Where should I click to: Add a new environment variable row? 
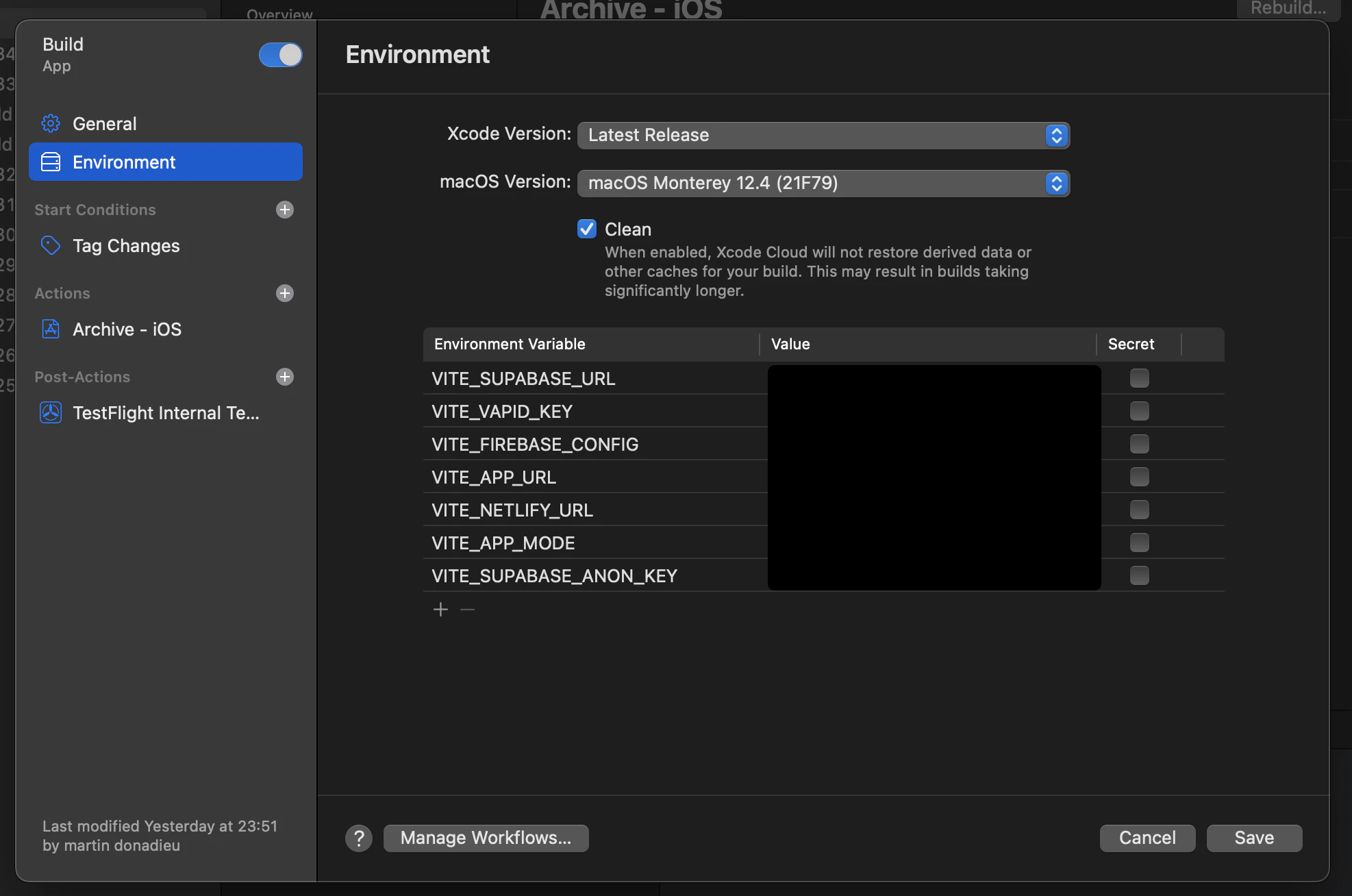[x=440, y=609]
